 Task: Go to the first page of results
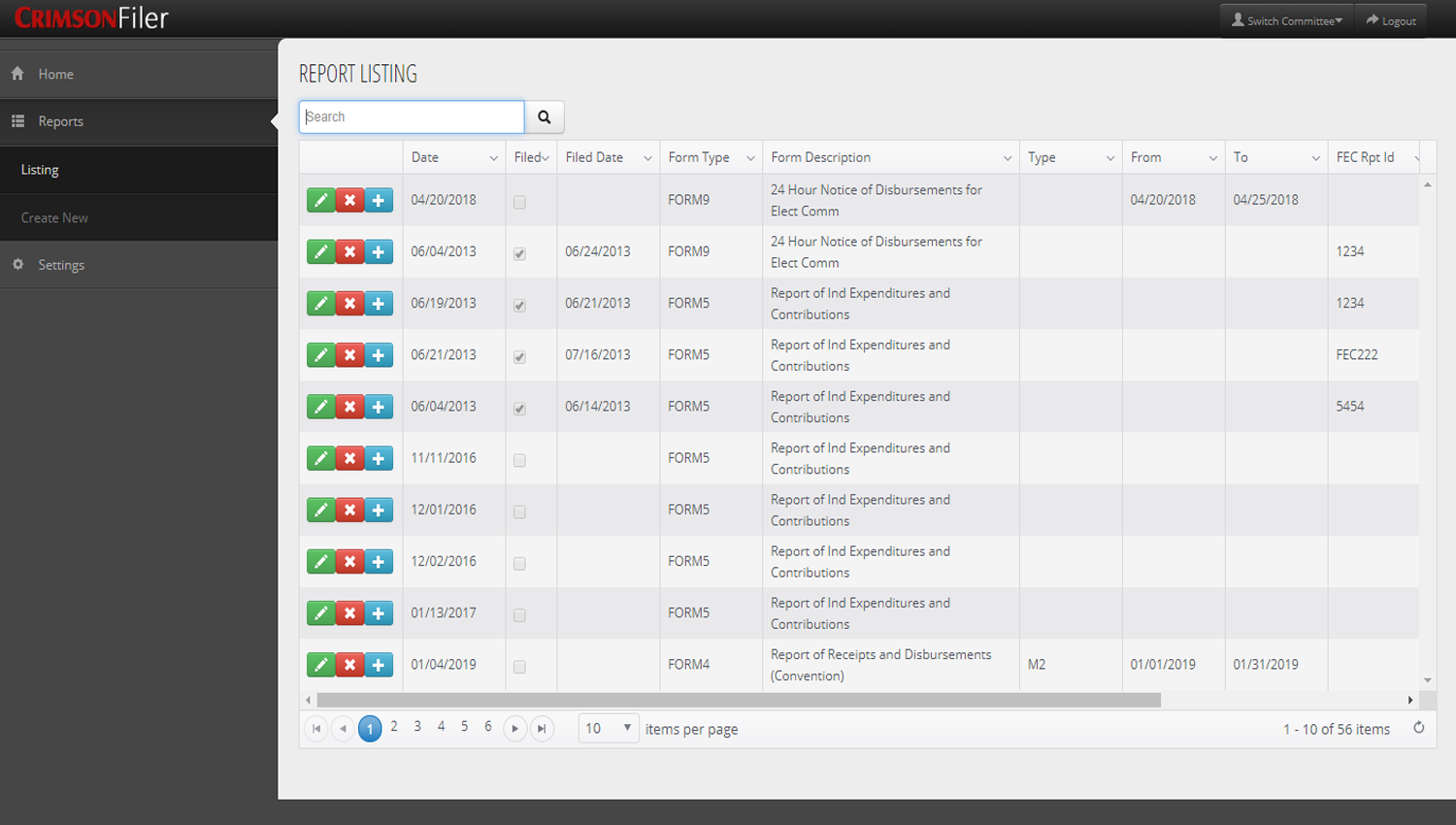(x=315, y=728)
